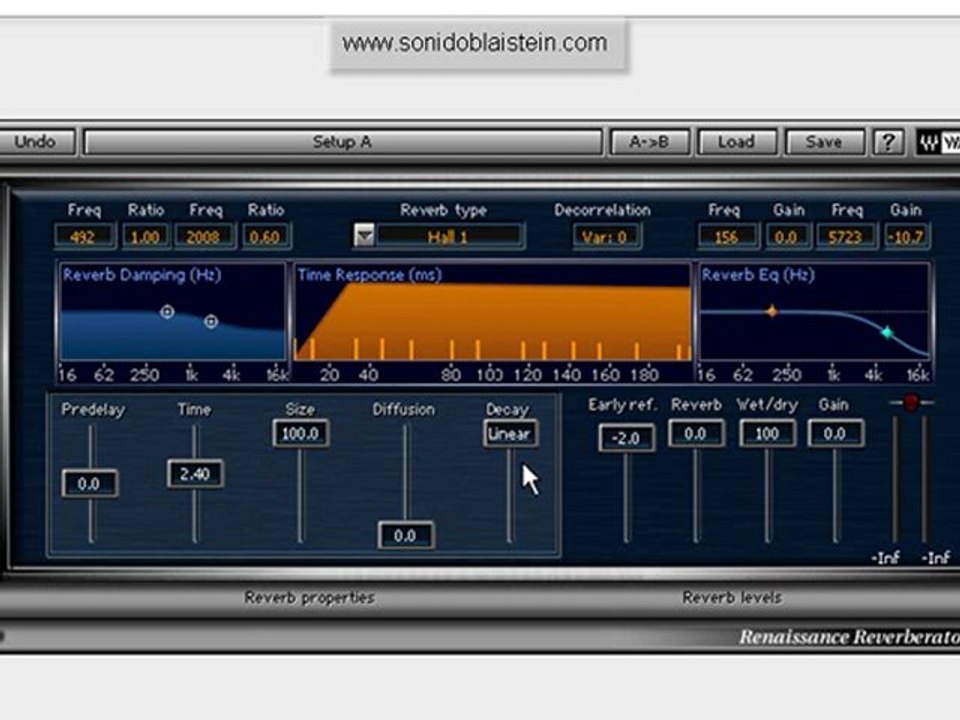This screenshot has width=960, height=720.
Task: Click the Reverb level slider handle 0.0
Action: [696, 433]
